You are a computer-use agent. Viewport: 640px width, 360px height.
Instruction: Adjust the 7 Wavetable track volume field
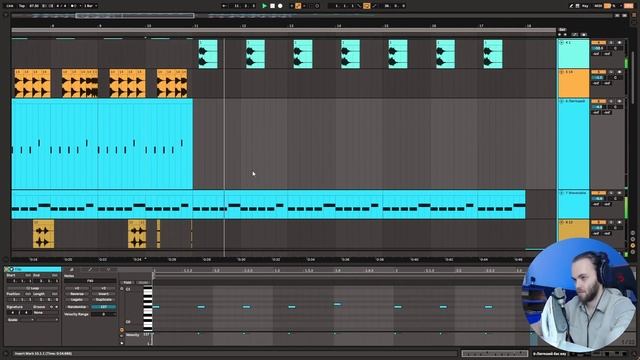click(598, 199)
